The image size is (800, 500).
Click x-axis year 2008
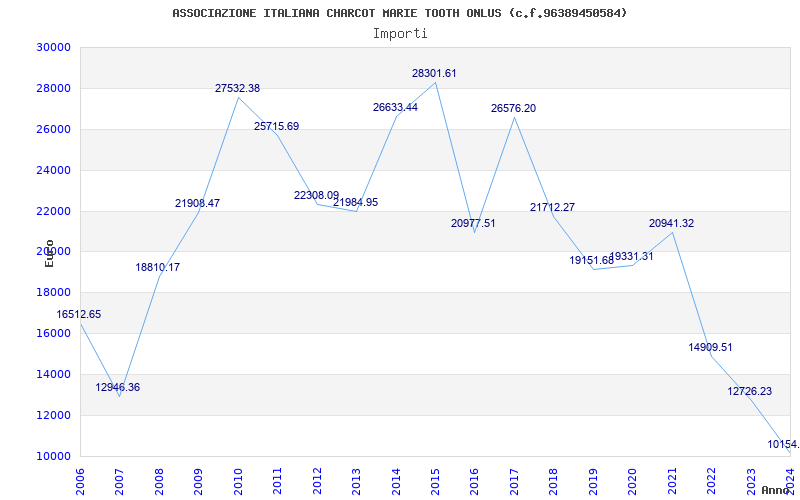pos(159,482)
